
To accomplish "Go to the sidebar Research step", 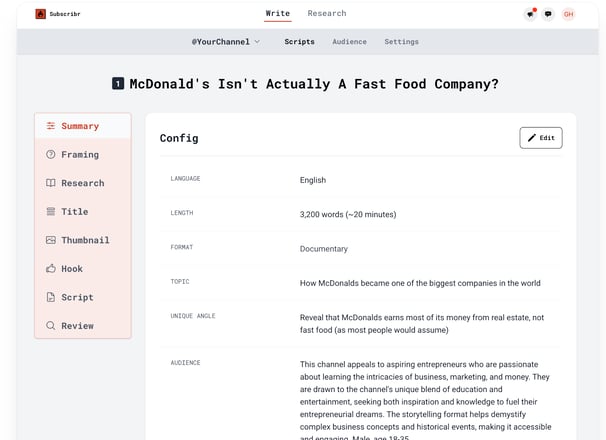I will click(83, 183).
